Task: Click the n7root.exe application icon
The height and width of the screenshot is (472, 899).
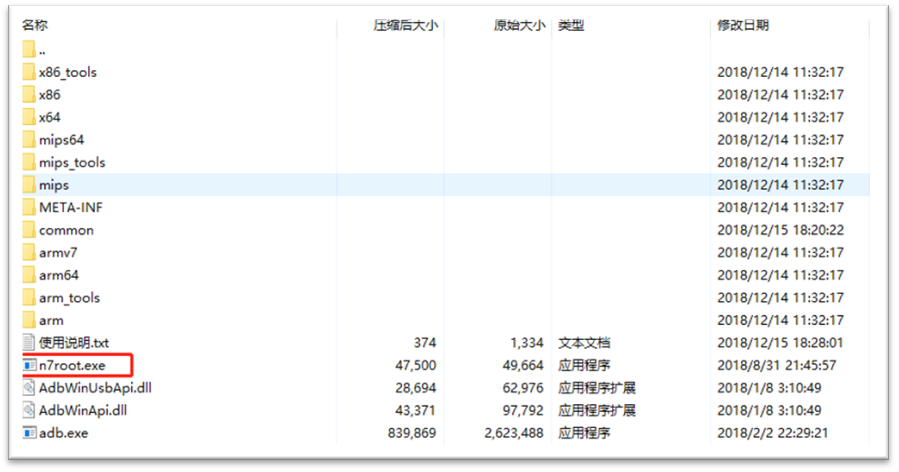Action: point(29,365)
